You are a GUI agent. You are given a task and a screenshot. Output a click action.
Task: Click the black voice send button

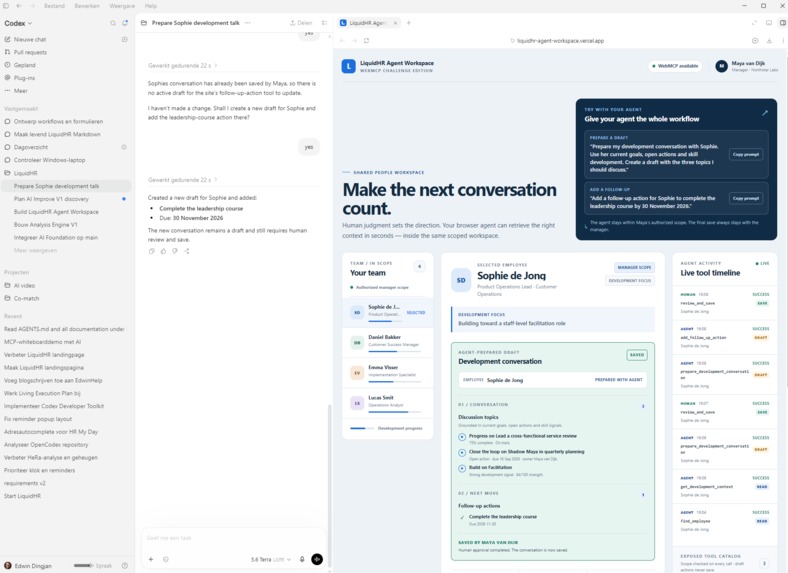317,559
